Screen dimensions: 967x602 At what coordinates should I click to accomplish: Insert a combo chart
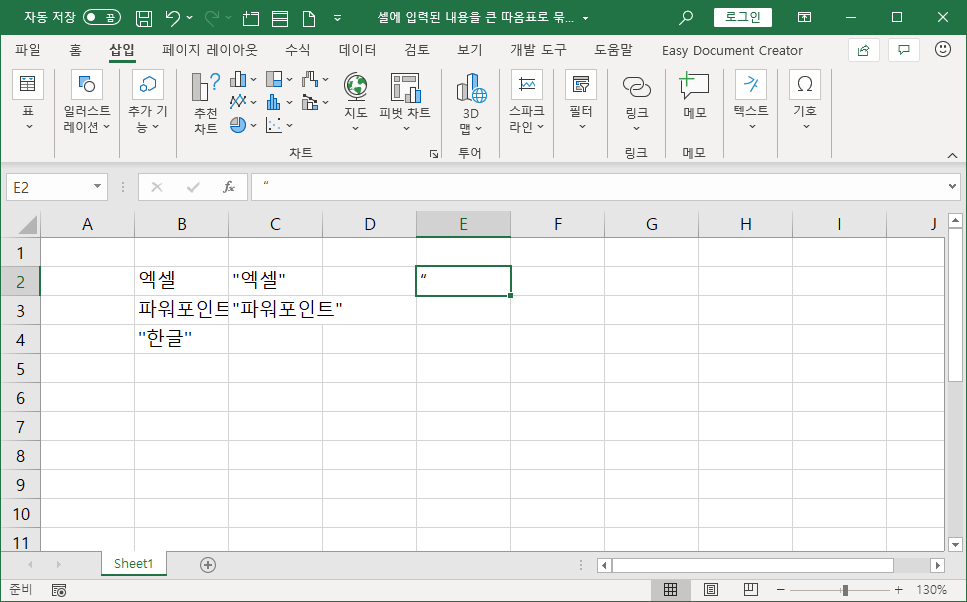[315, 102]
